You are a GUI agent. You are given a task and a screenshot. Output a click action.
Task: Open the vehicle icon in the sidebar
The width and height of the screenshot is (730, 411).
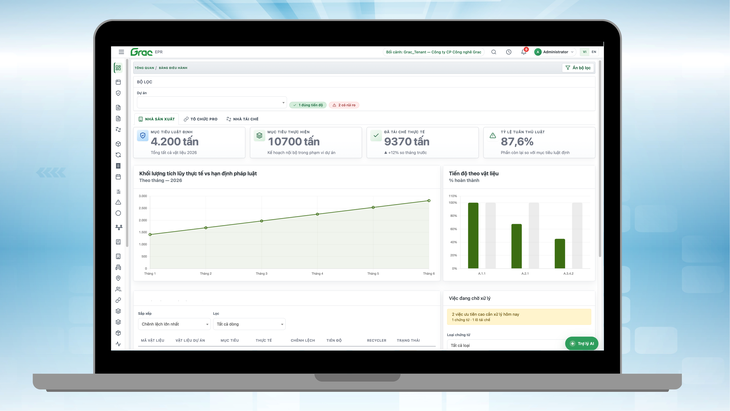click(x=118, y=267)
